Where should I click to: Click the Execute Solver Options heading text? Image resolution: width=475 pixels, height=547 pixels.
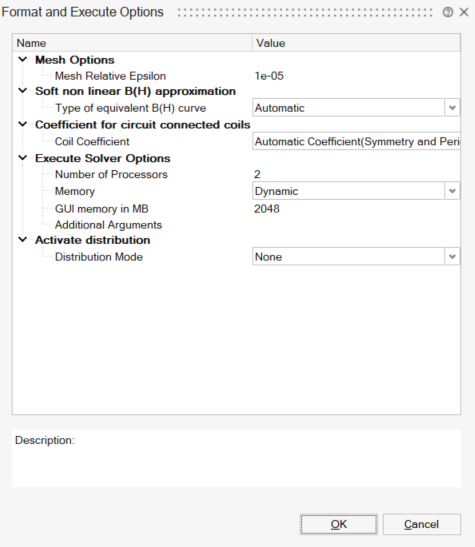tap(103, 158)
